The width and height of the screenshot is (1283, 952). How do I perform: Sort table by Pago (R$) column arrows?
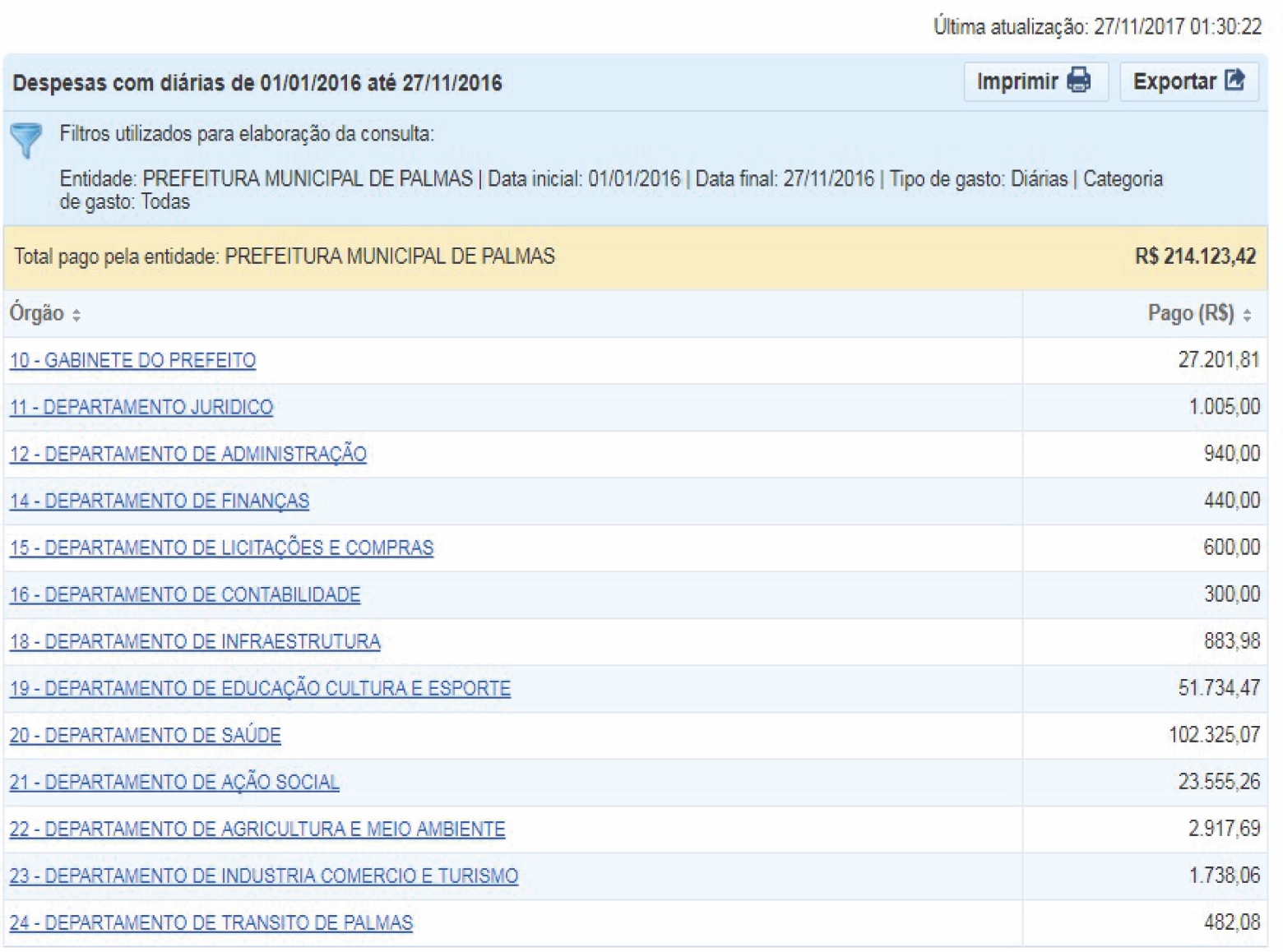tap(1247, 315)
